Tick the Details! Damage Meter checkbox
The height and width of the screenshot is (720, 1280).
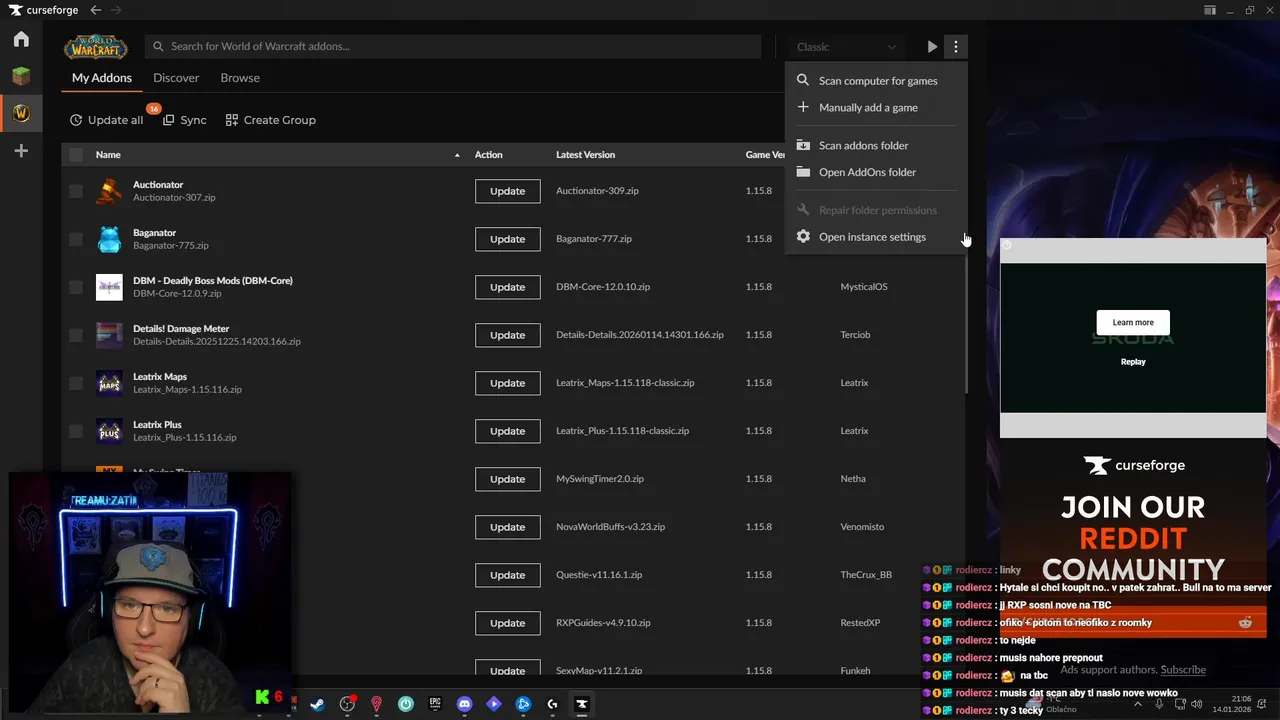(x=76, y=335)
